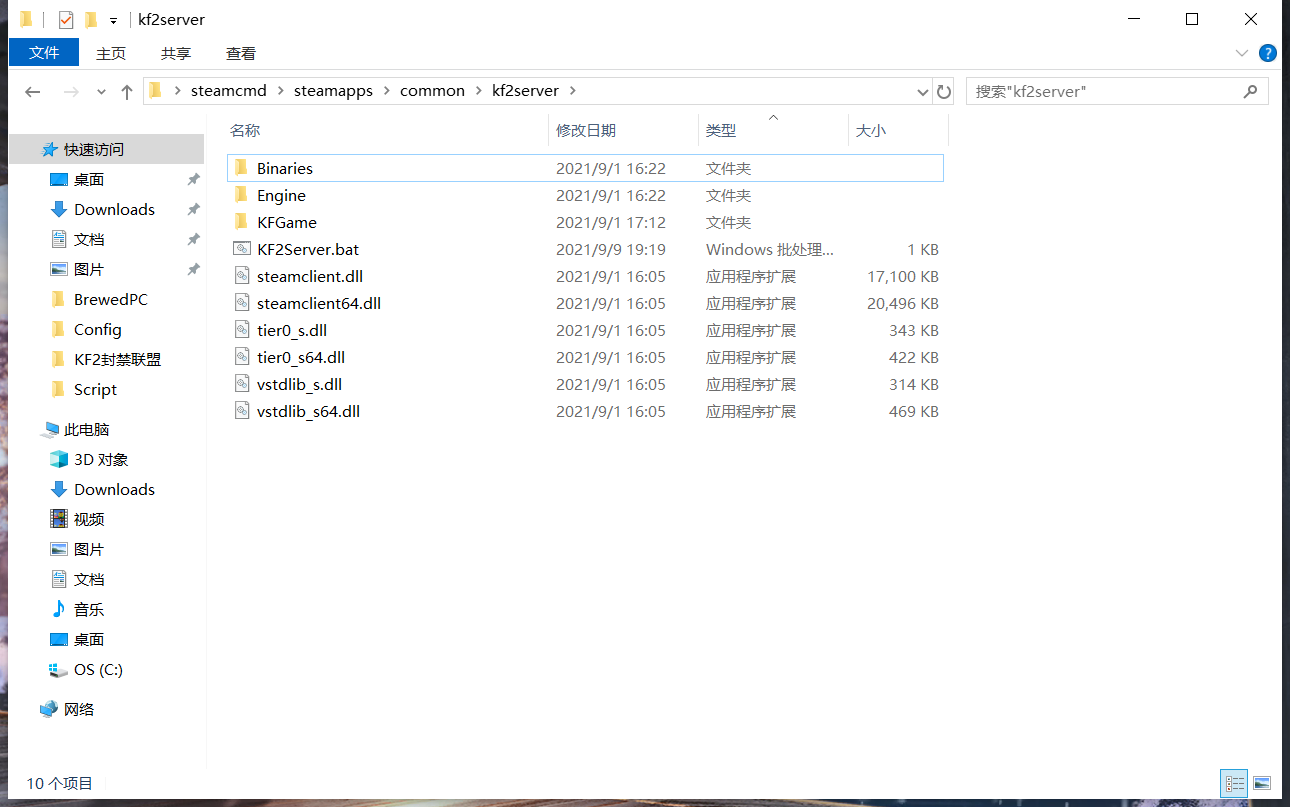Go forward with the forward arrow

[x=71, y=91]
